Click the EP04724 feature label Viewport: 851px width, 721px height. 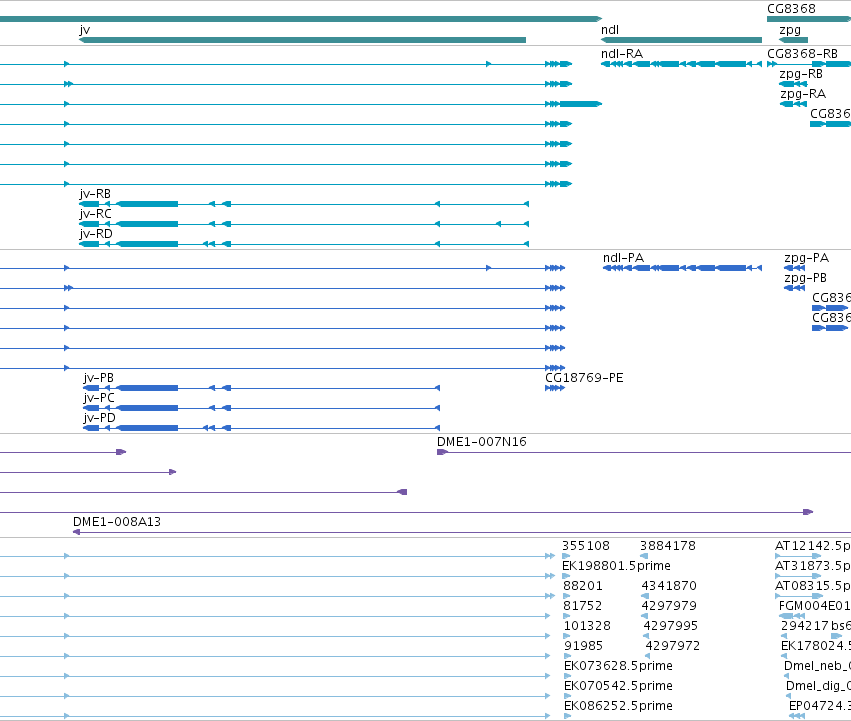point(820,706)
